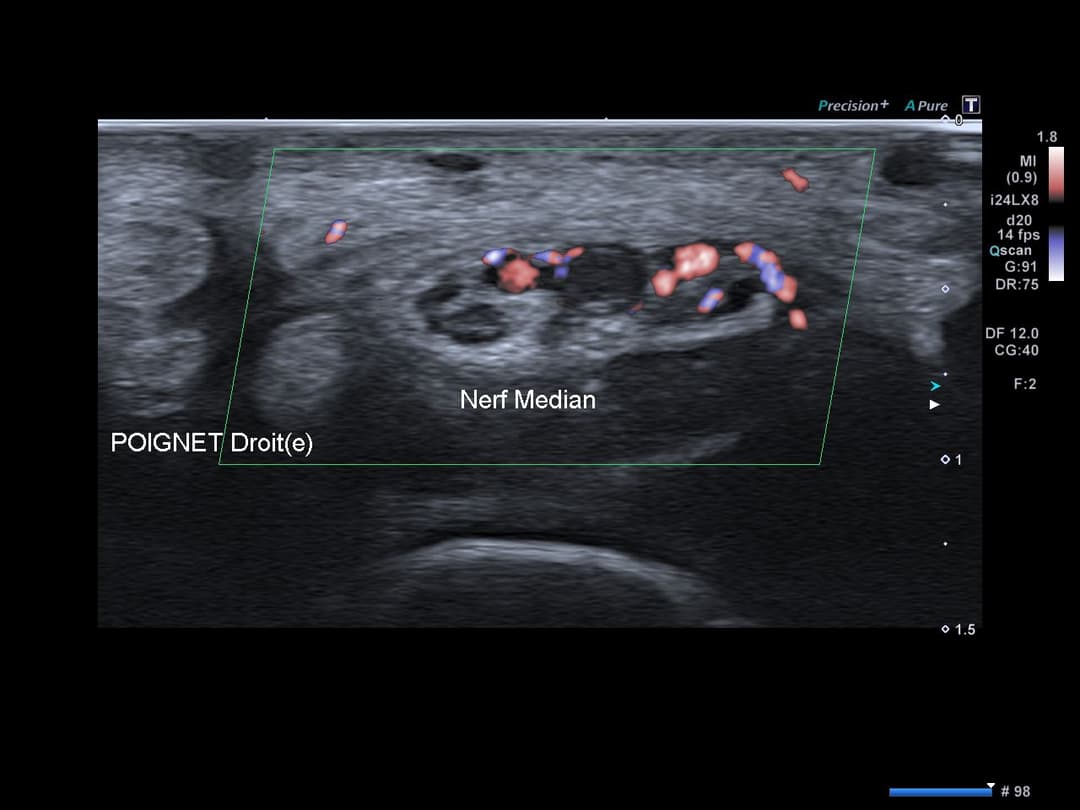Click the boxed T icon near A Pure

[971, 105]
